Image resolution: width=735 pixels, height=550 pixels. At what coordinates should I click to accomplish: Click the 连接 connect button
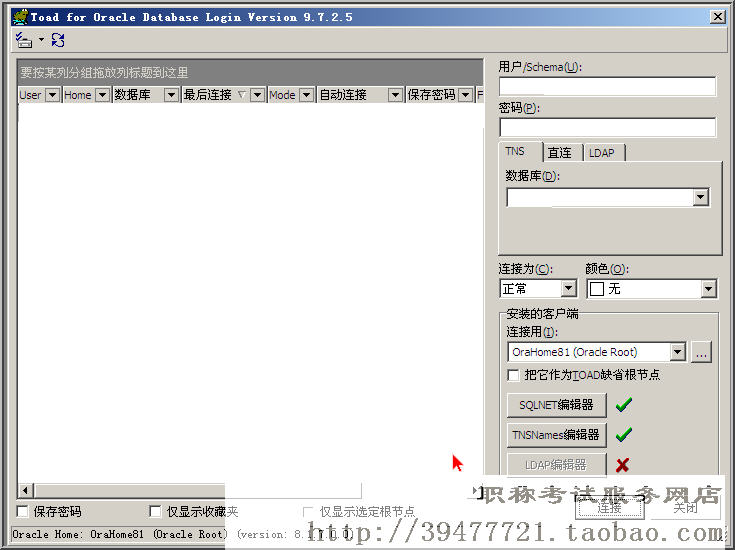point(609,508)
